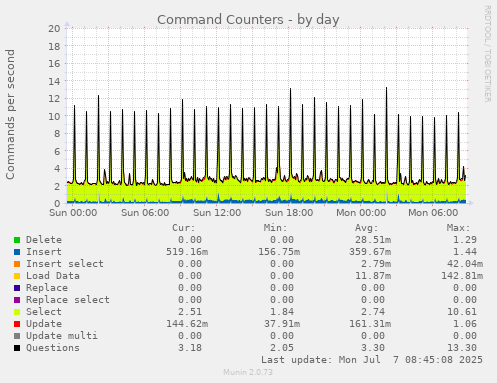Viewport: 497px width, 383px height.
Task: Click Insert current value 519.16m
Action: click(x=187, y=252)
